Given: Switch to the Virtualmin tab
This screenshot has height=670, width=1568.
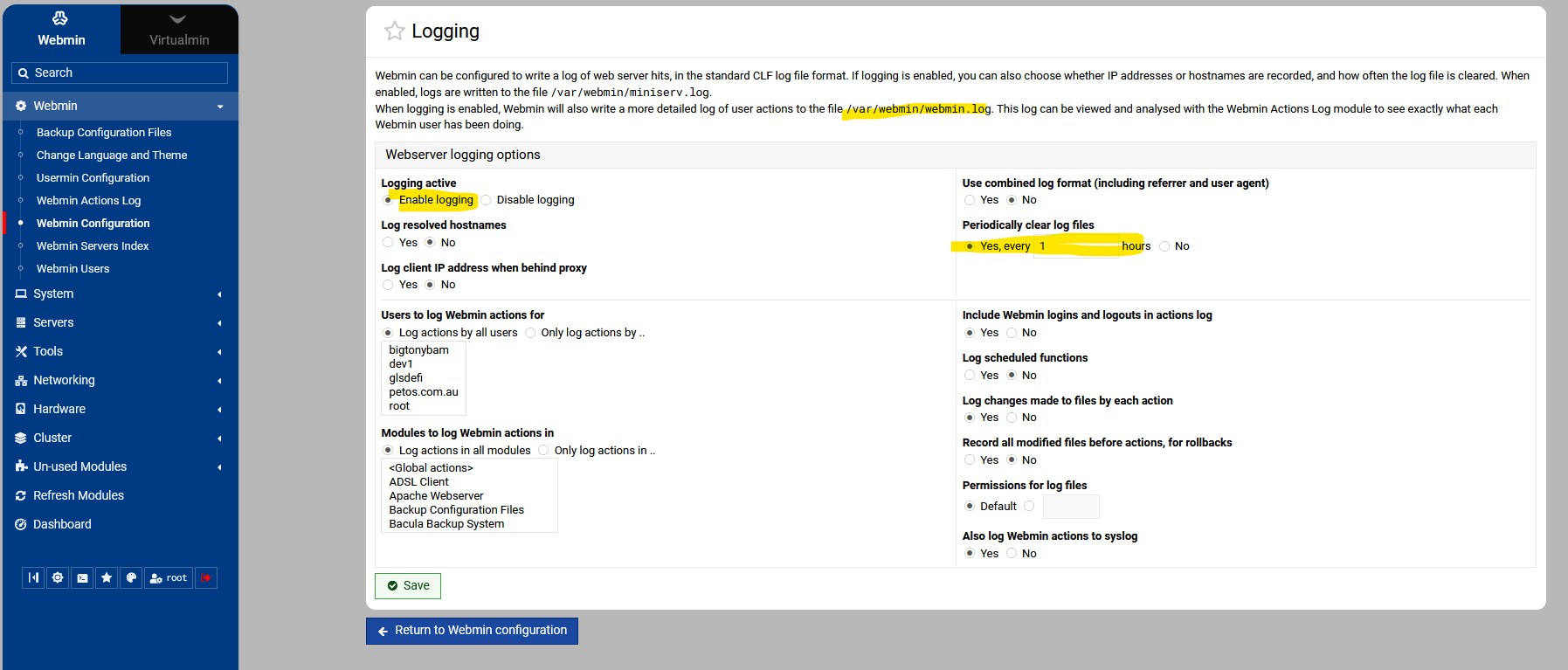Looking at the screenshot, I should point(179,29).
